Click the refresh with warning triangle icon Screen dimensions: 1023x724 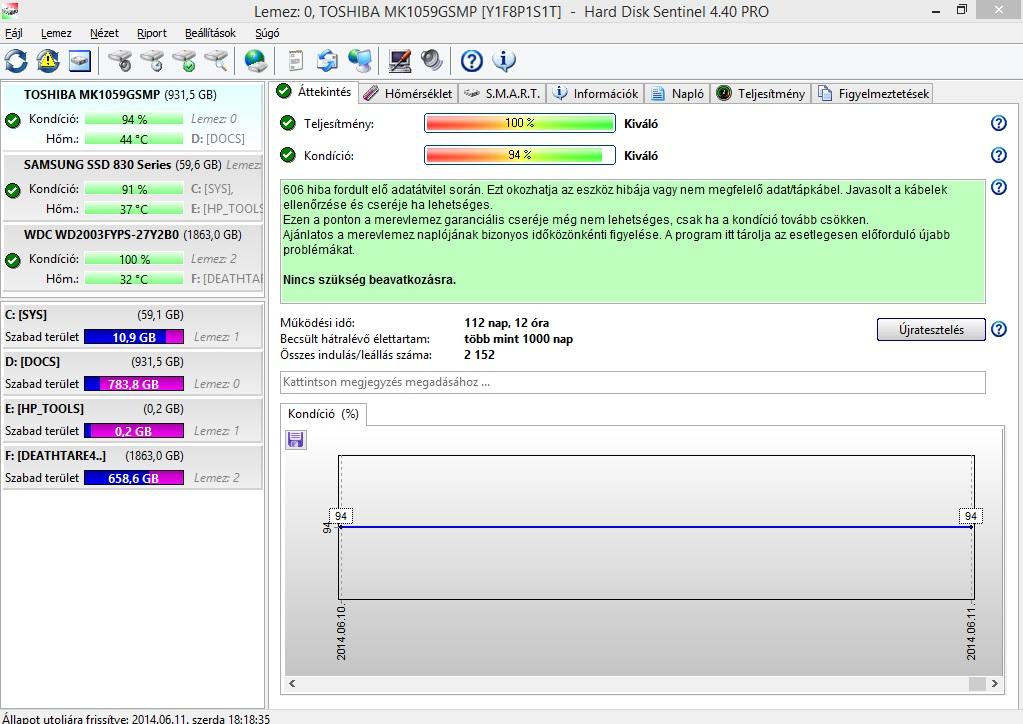[x=48, y=61]
